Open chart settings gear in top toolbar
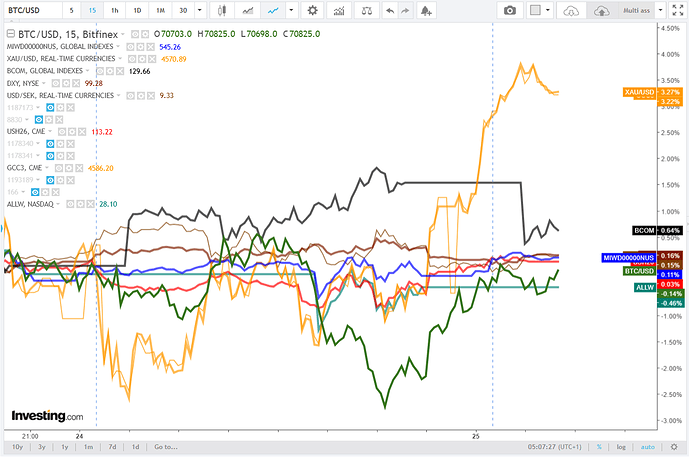 click(312, 10)
